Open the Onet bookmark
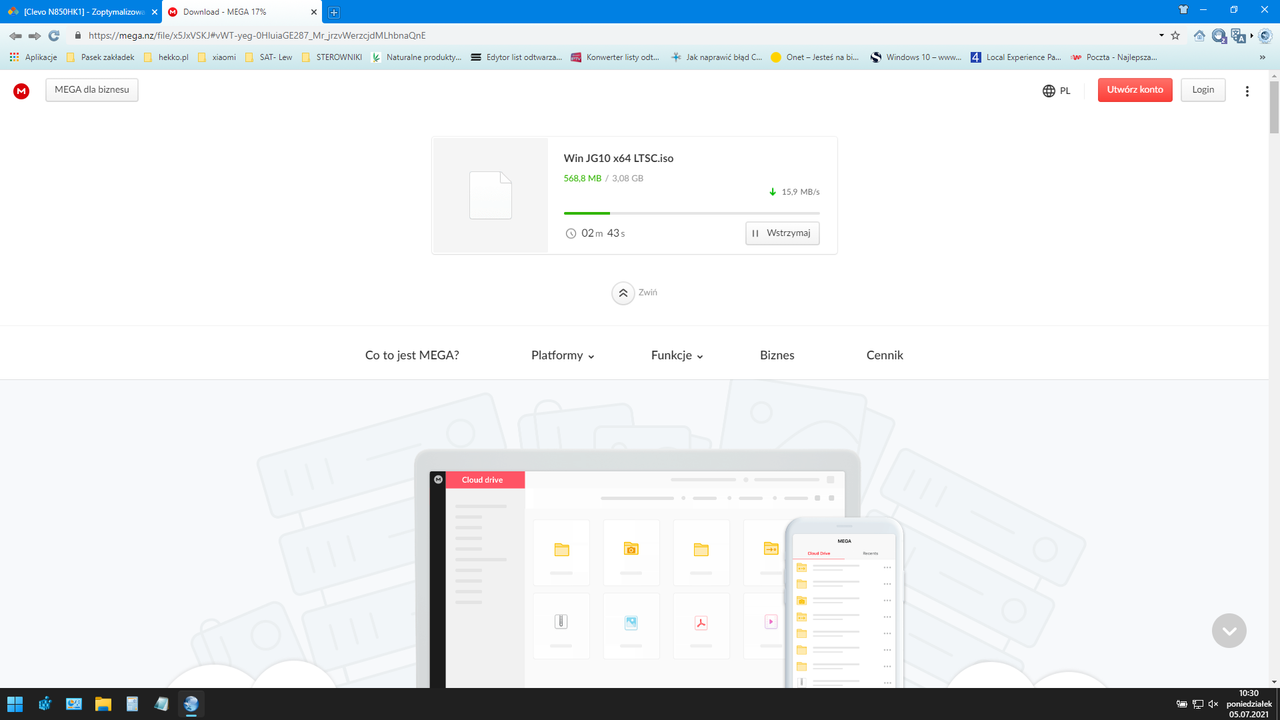The height and width of the screenshot is (720, 1280). coord(815,57)
